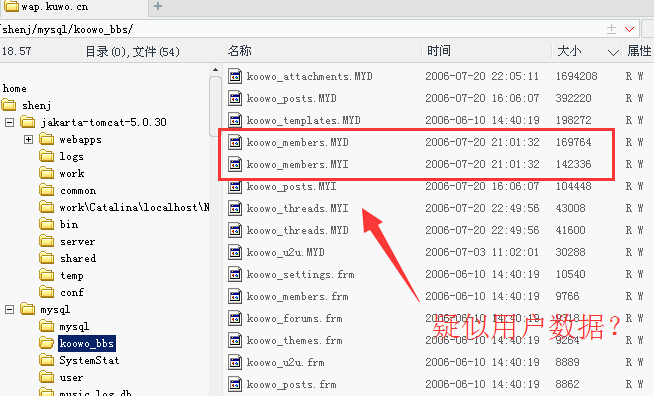The image size is (654, 396).
Task: Select koowo_u2u.MYD file icon
Action: point(235,252)
